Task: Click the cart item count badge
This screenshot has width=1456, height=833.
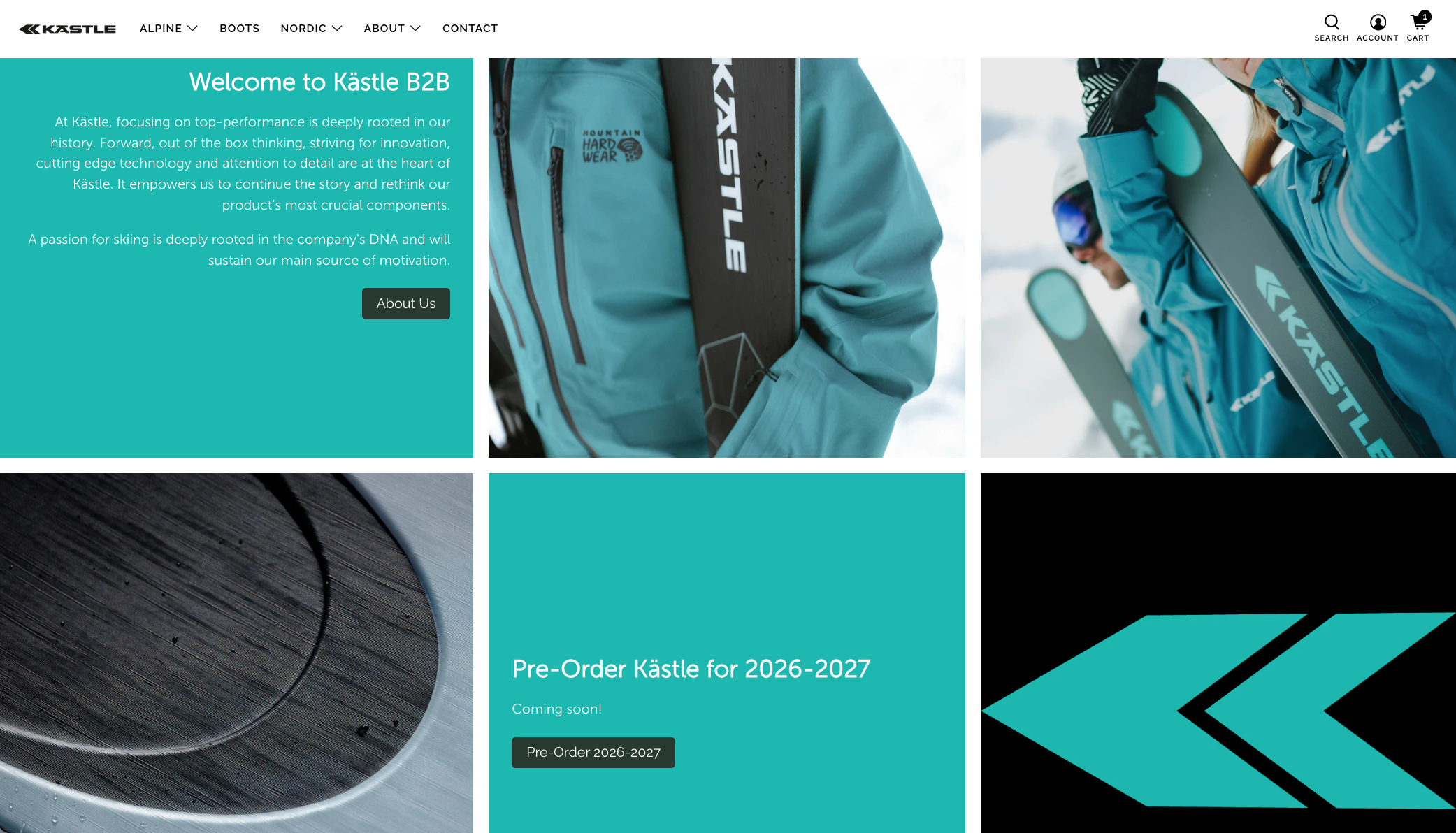Action: point(1425,17)
